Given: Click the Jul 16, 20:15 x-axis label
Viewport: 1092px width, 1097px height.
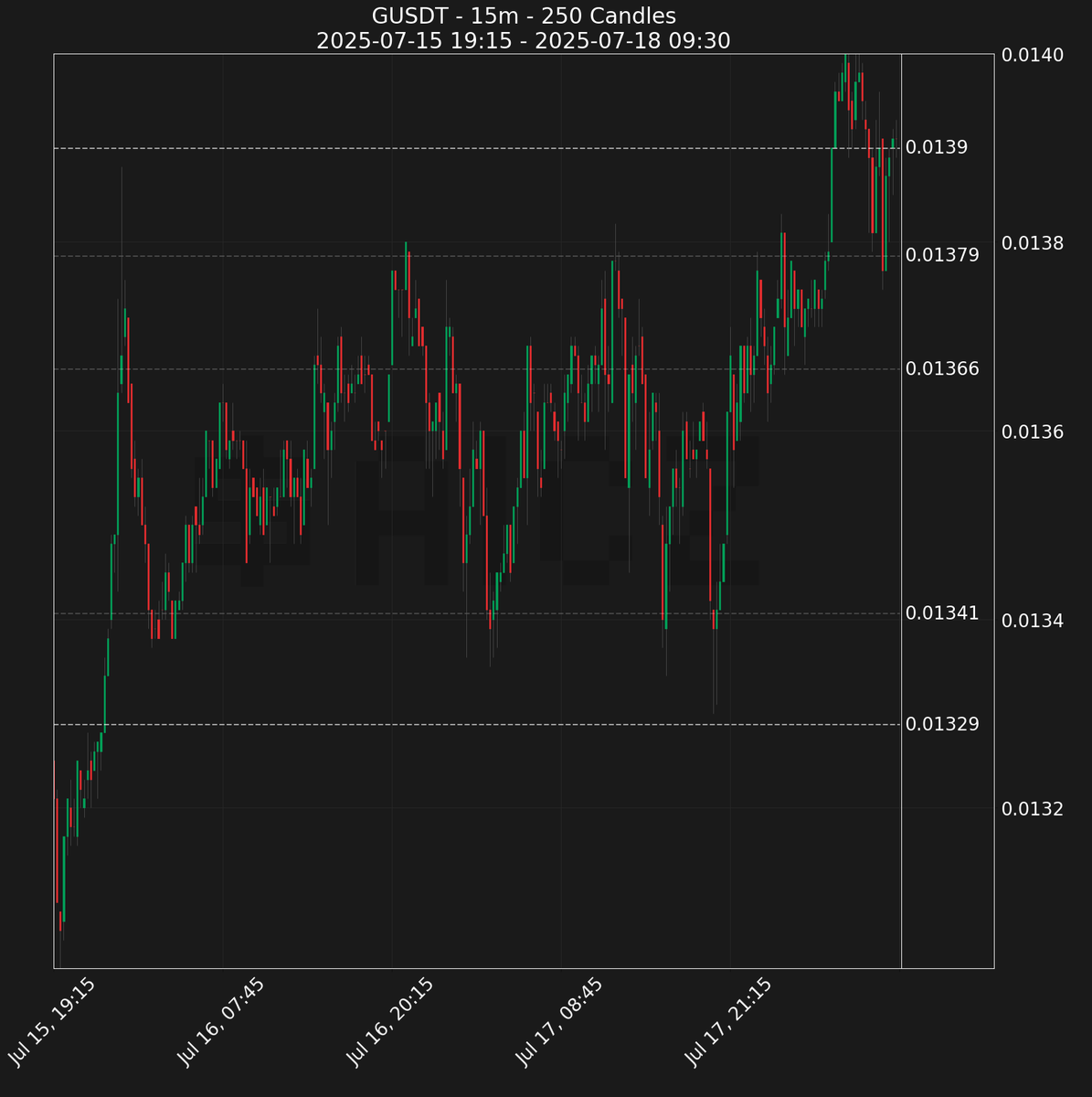Looking at the screenshot, I should click(x=390, y=1022).
